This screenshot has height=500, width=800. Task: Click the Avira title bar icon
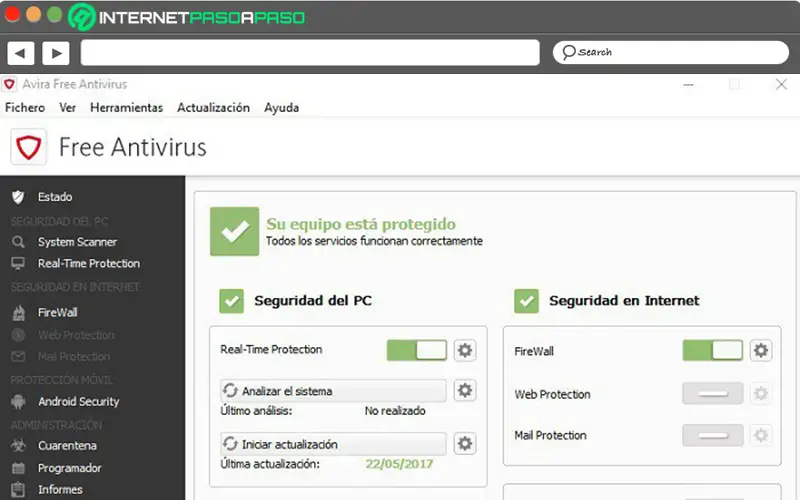click(x=9, y=84)
